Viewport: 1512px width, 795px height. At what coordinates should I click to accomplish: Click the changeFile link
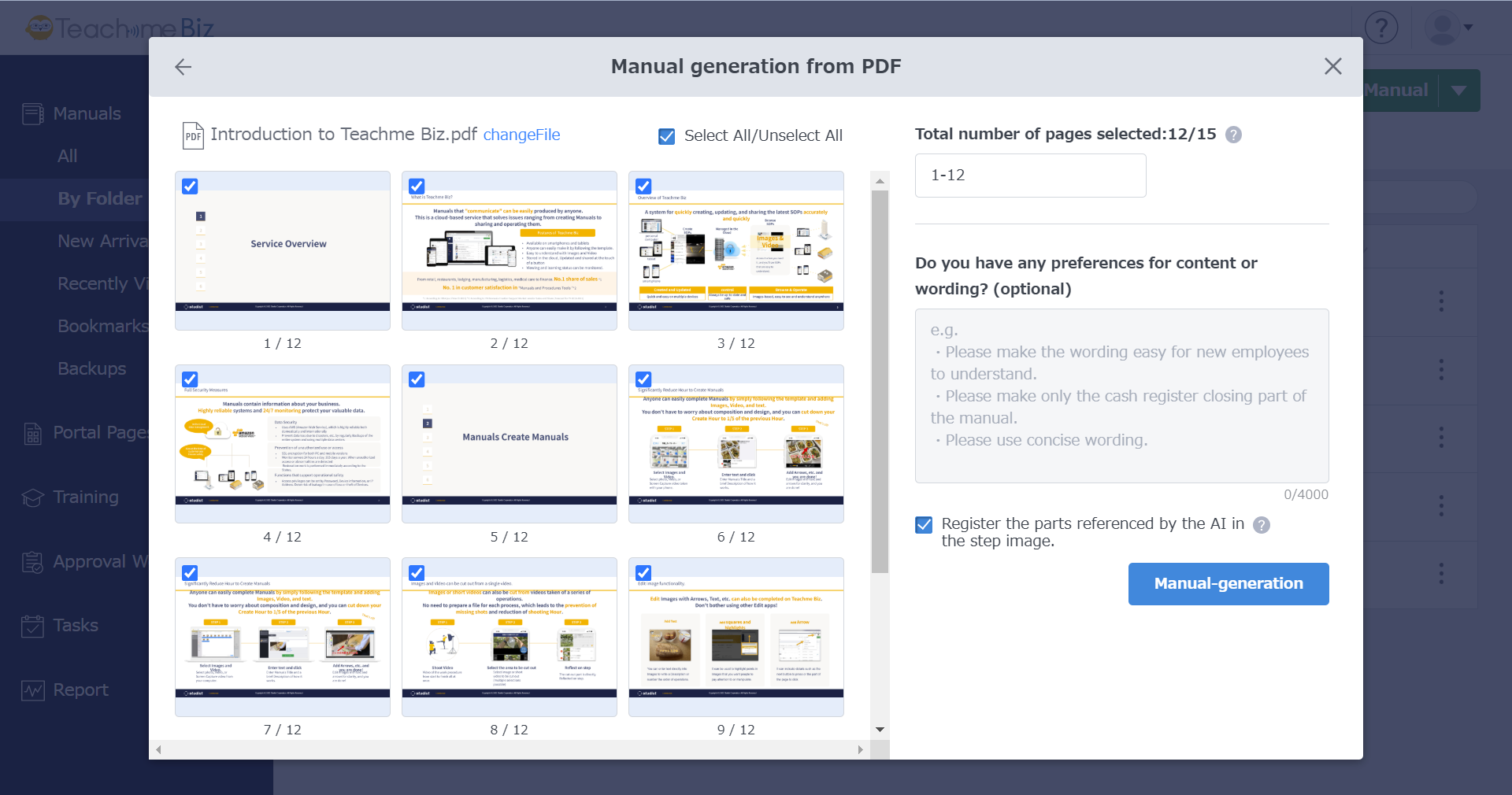[x=521, y=135]
